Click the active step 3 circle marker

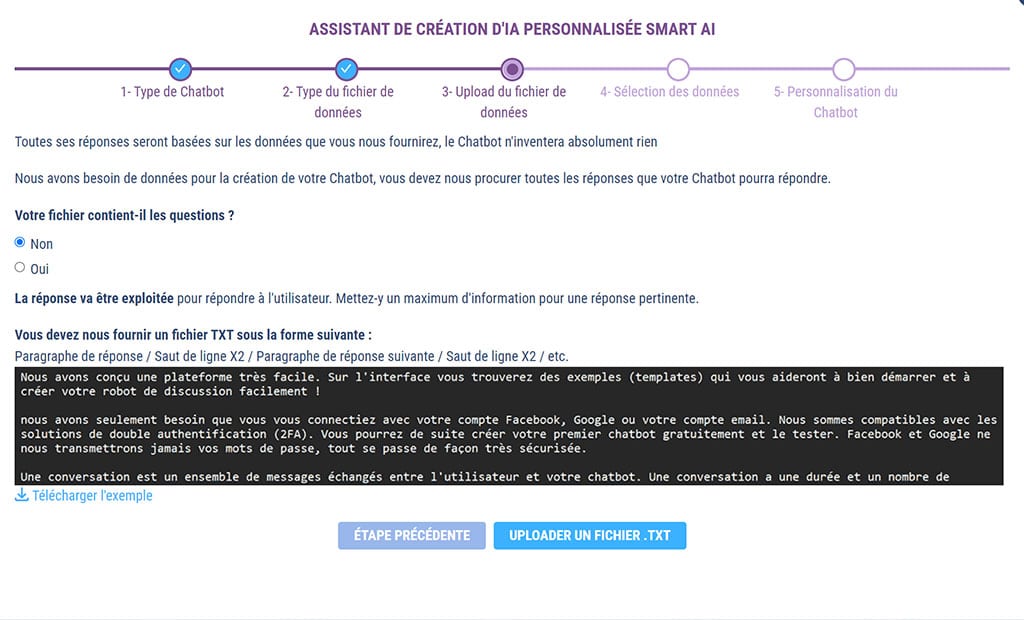[512, 69]
